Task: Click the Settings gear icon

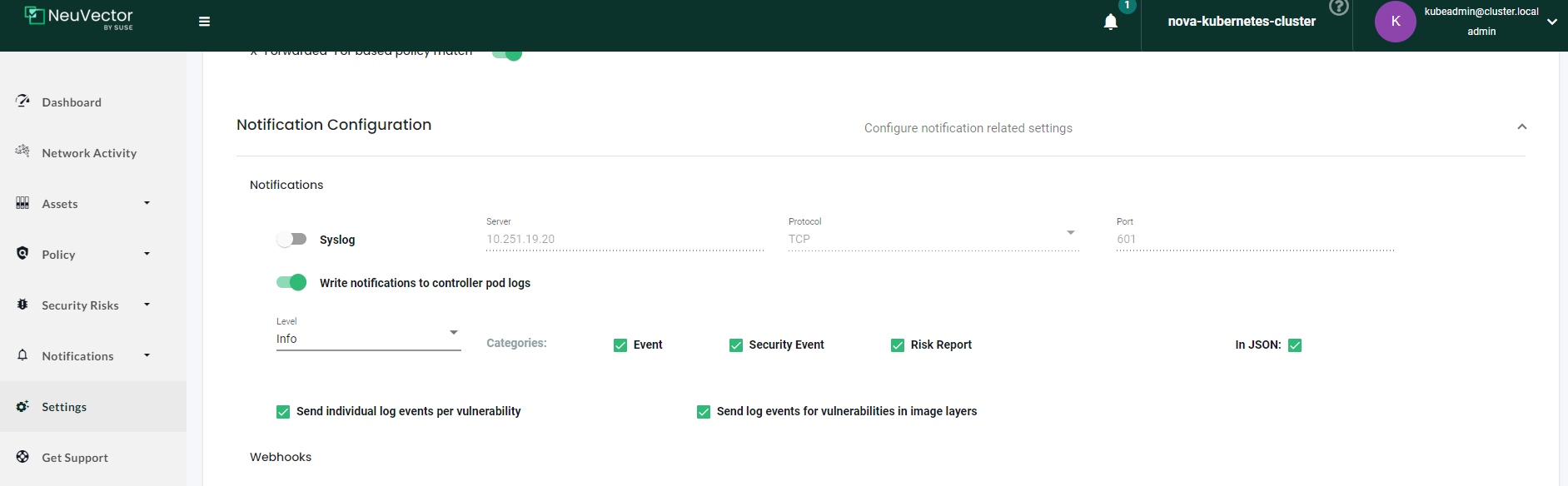Action: 22,406
